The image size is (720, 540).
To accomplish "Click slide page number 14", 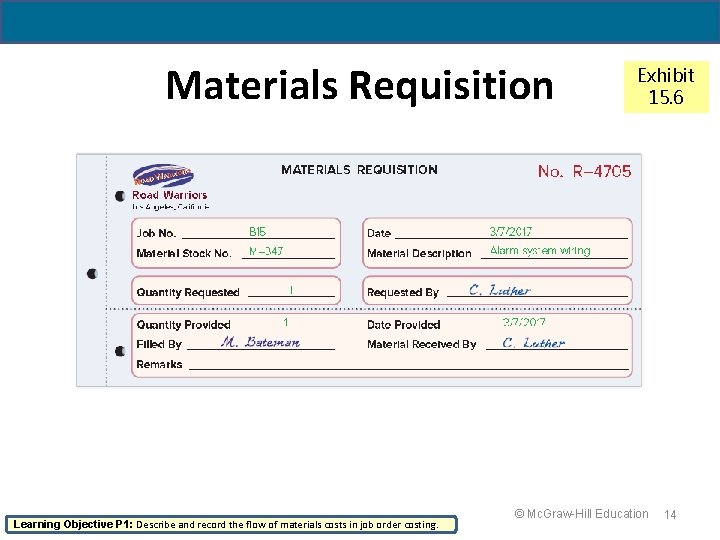I will coord(670,515).
